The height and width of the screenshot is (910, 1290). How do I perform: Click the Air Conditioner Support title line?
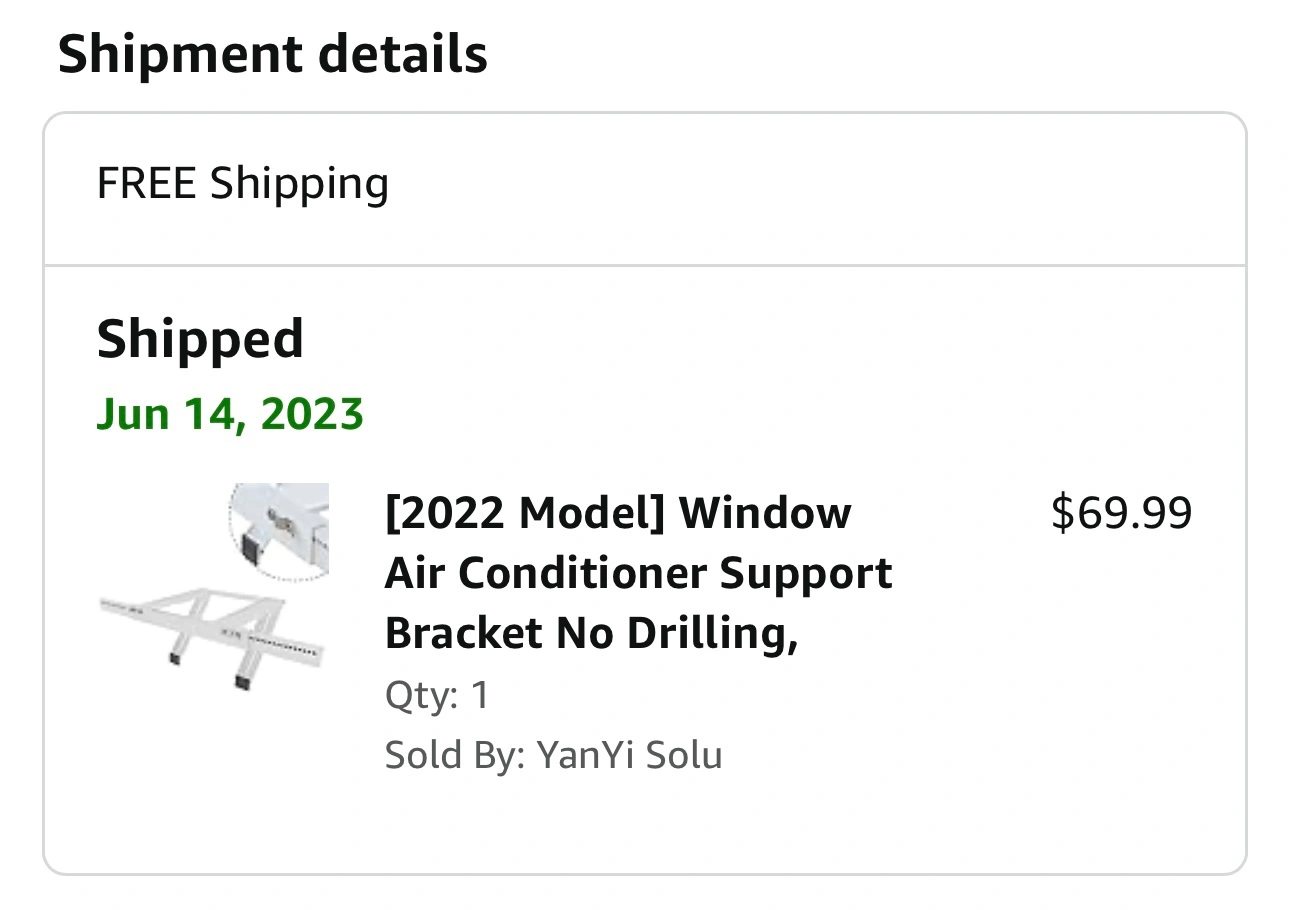pos(638,573)
